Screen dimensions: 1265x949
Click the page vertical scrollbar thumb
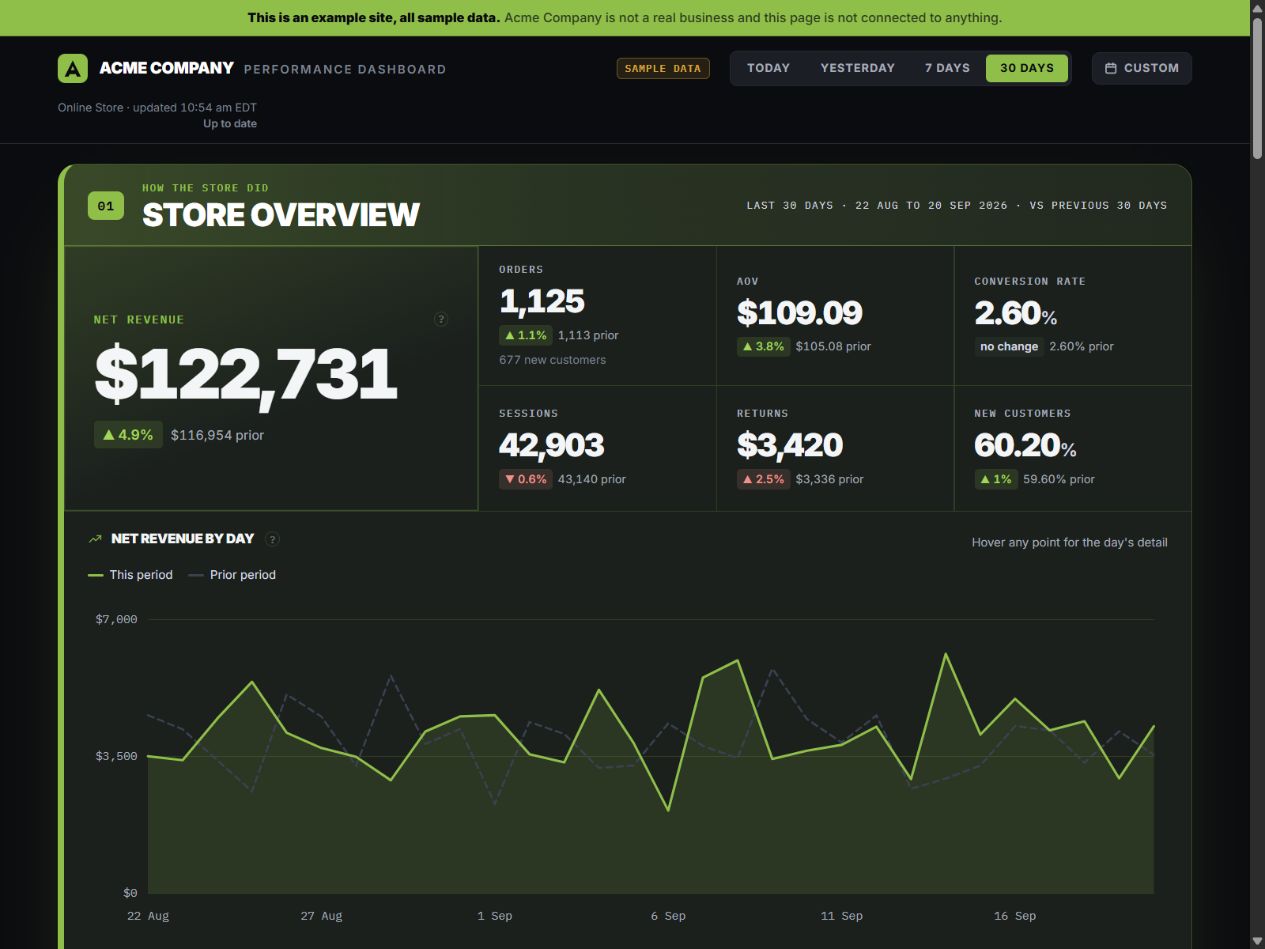1257,88
